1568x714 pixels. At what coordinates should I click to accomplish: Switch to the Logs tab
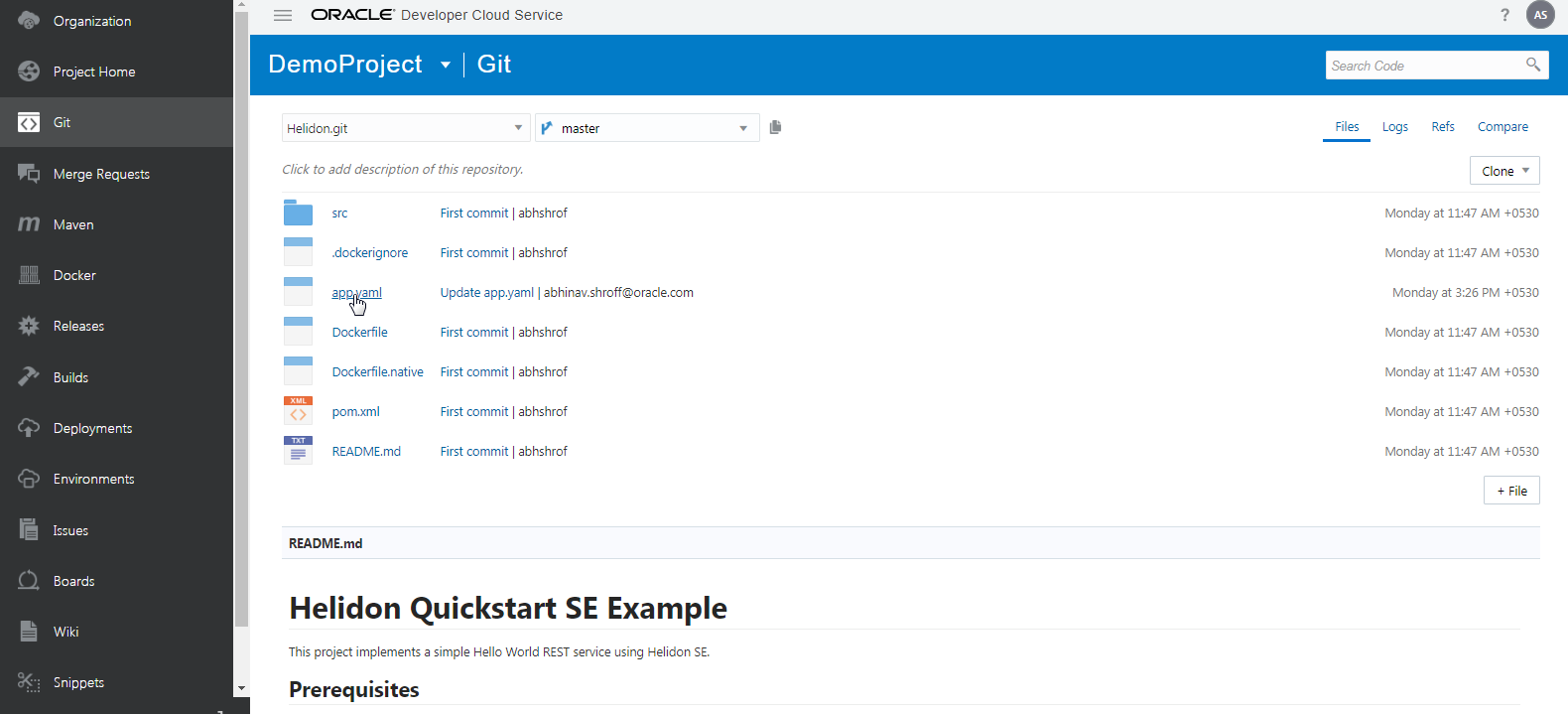[1394, 127]
